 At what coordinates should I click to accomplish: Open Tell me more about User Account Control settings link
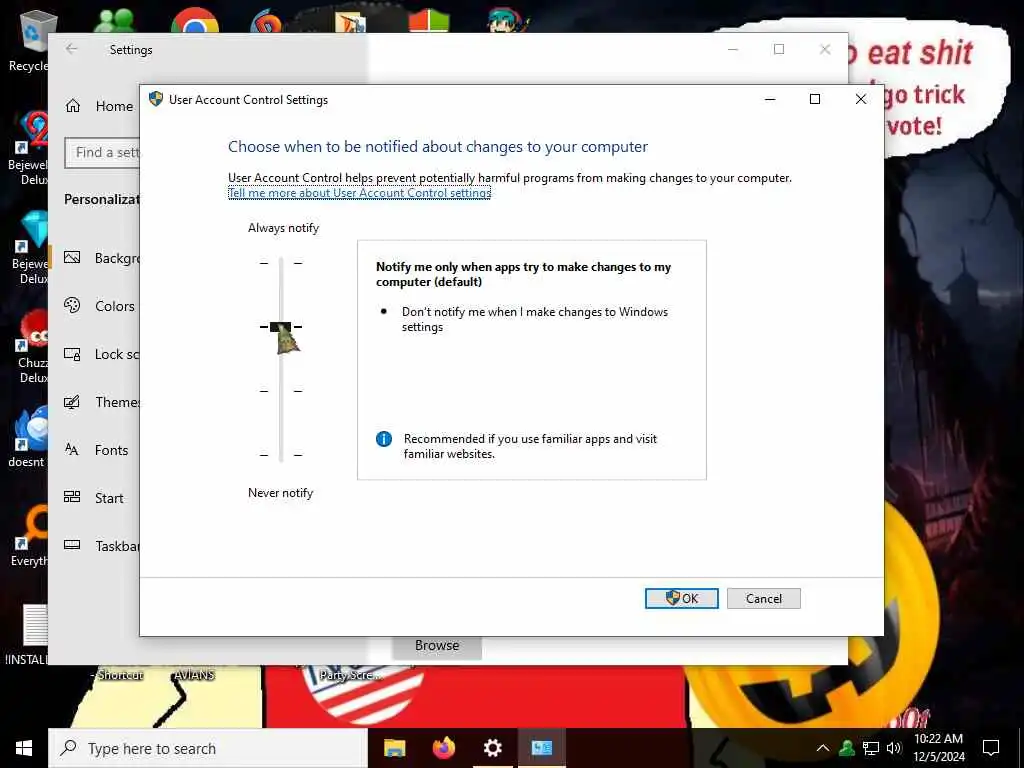[359, 193]
